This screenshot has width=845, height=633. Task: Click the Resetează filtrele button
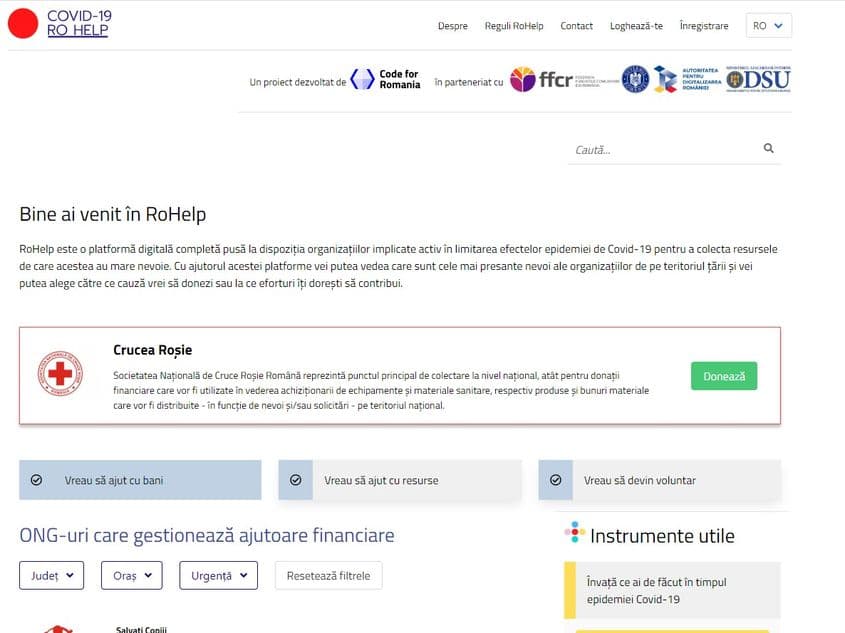328,575
